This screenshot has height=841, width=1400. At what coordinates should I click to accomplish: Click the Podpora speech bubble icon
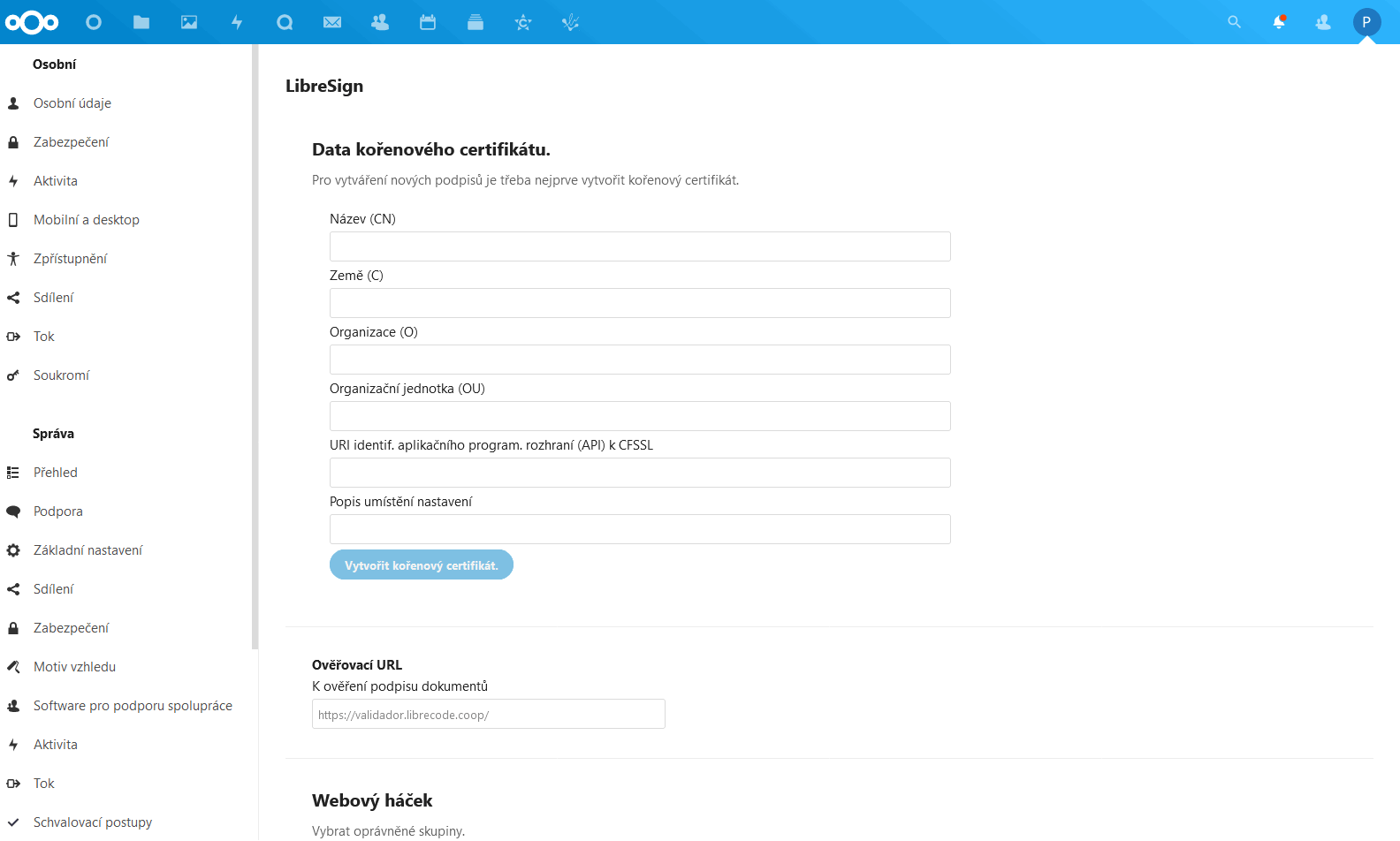coord(13,511)
